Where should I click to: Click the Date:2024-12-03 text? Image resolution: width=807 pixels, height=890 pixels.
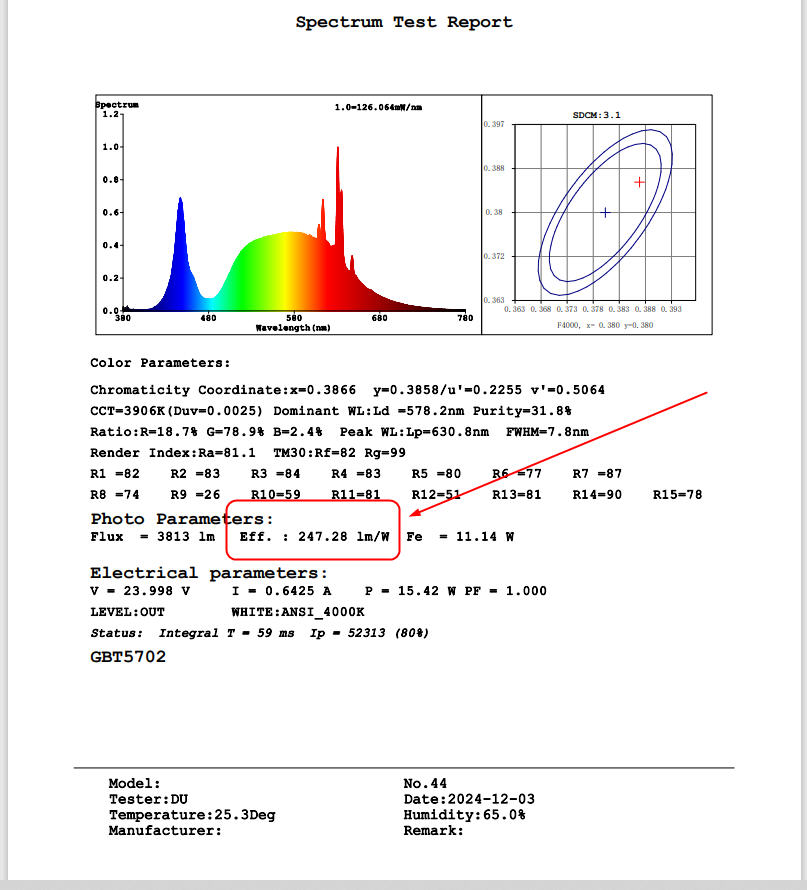(x=469, y=800)
